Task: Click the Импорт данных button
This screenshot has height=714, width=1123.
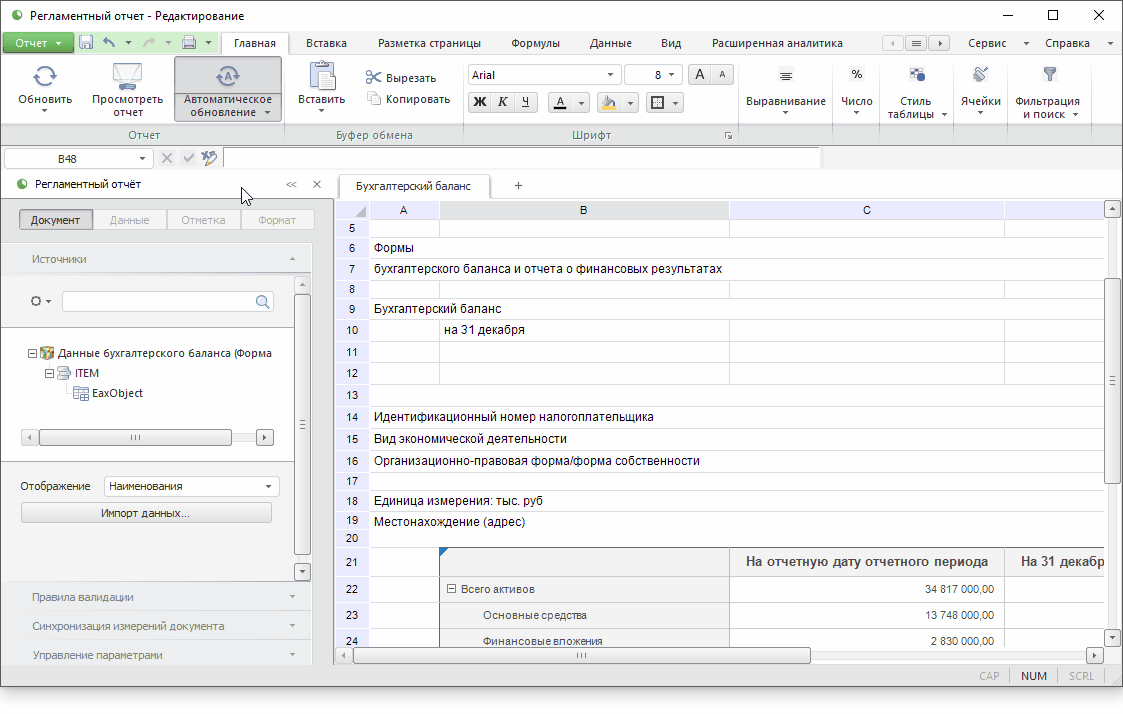Action: point(146,513)
